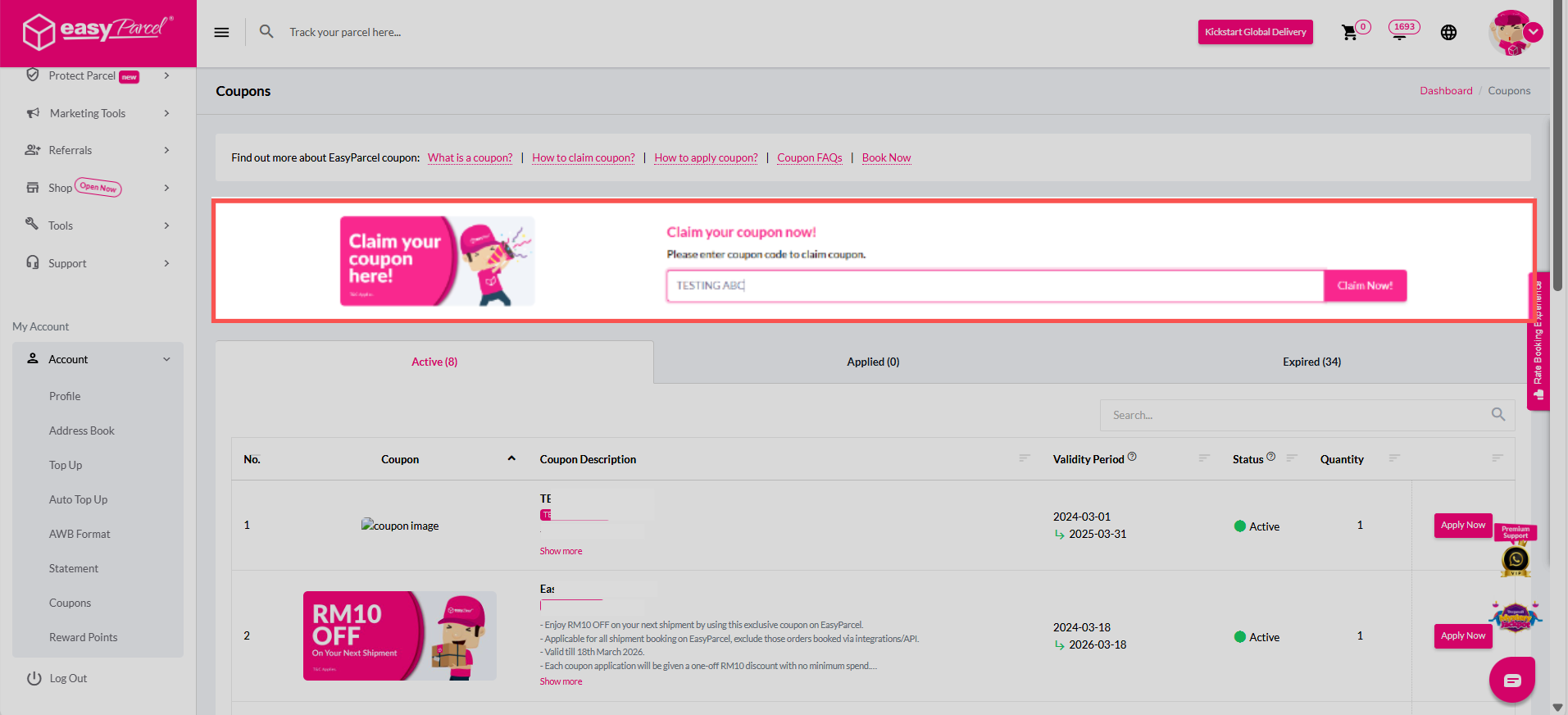The height and width of the screenshot is (715, 1568).
Task: Open Status column filter icon
Action: pos(1292,458)
